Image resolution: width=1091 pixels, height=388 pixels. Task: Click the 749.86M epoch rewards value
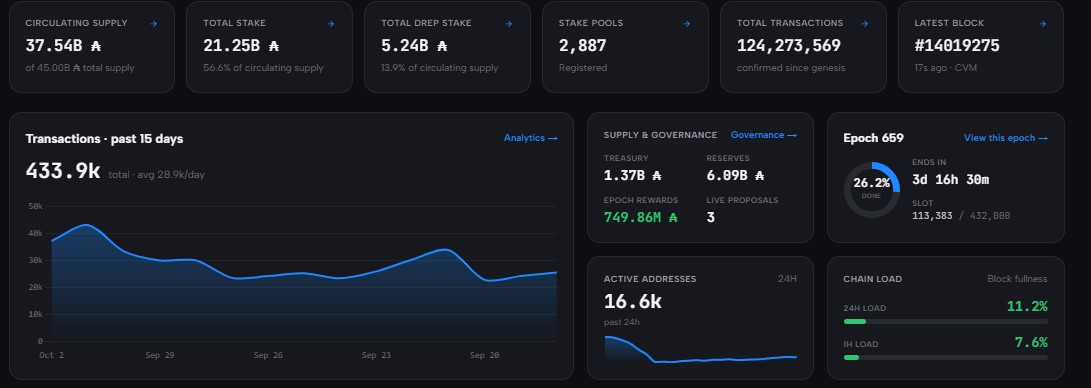pyautogui.click(x=641, y=218)
